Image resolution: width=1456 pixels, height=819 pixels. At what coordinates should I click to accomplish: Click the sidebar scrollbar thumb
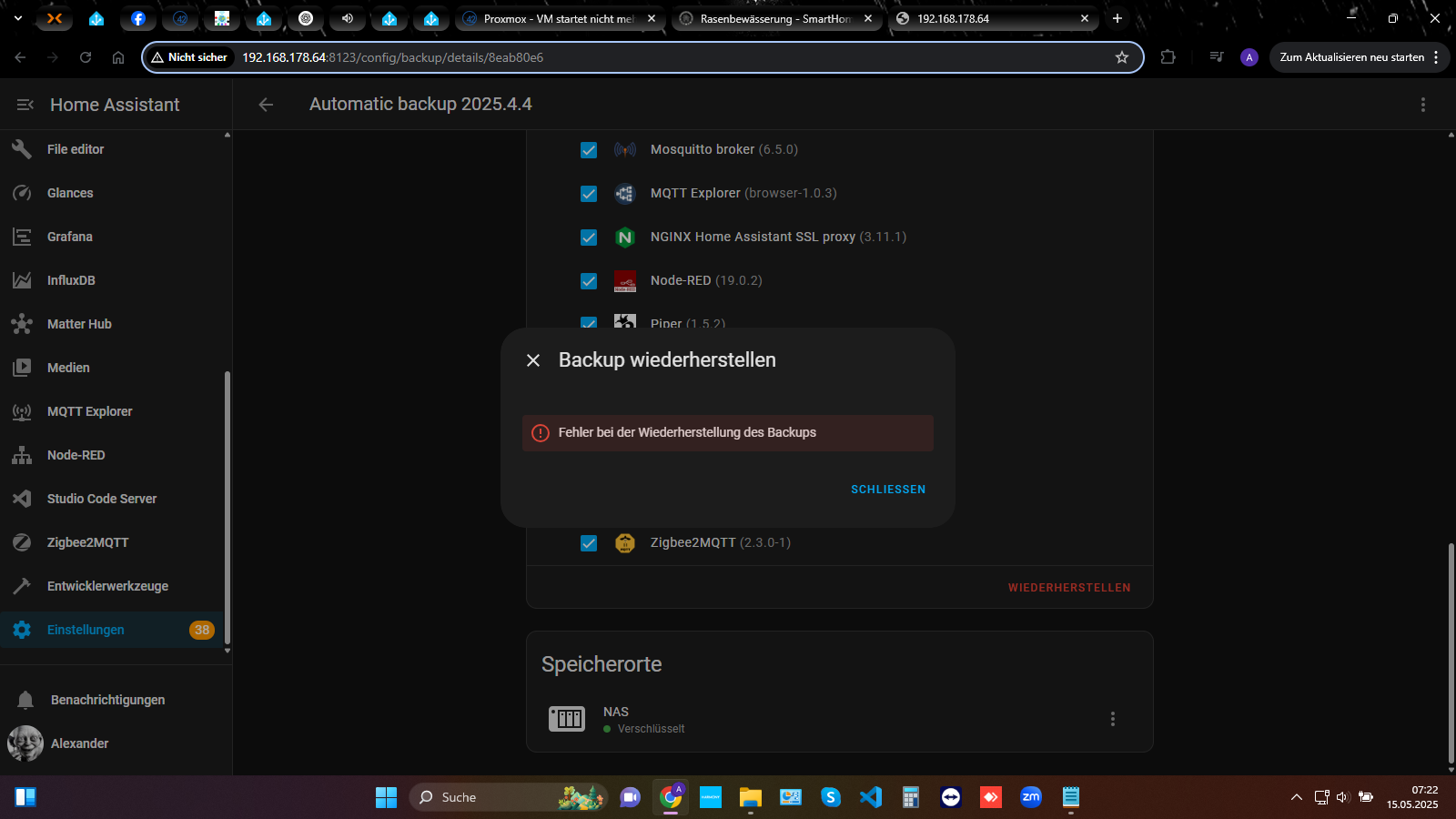tap(227, 508)
